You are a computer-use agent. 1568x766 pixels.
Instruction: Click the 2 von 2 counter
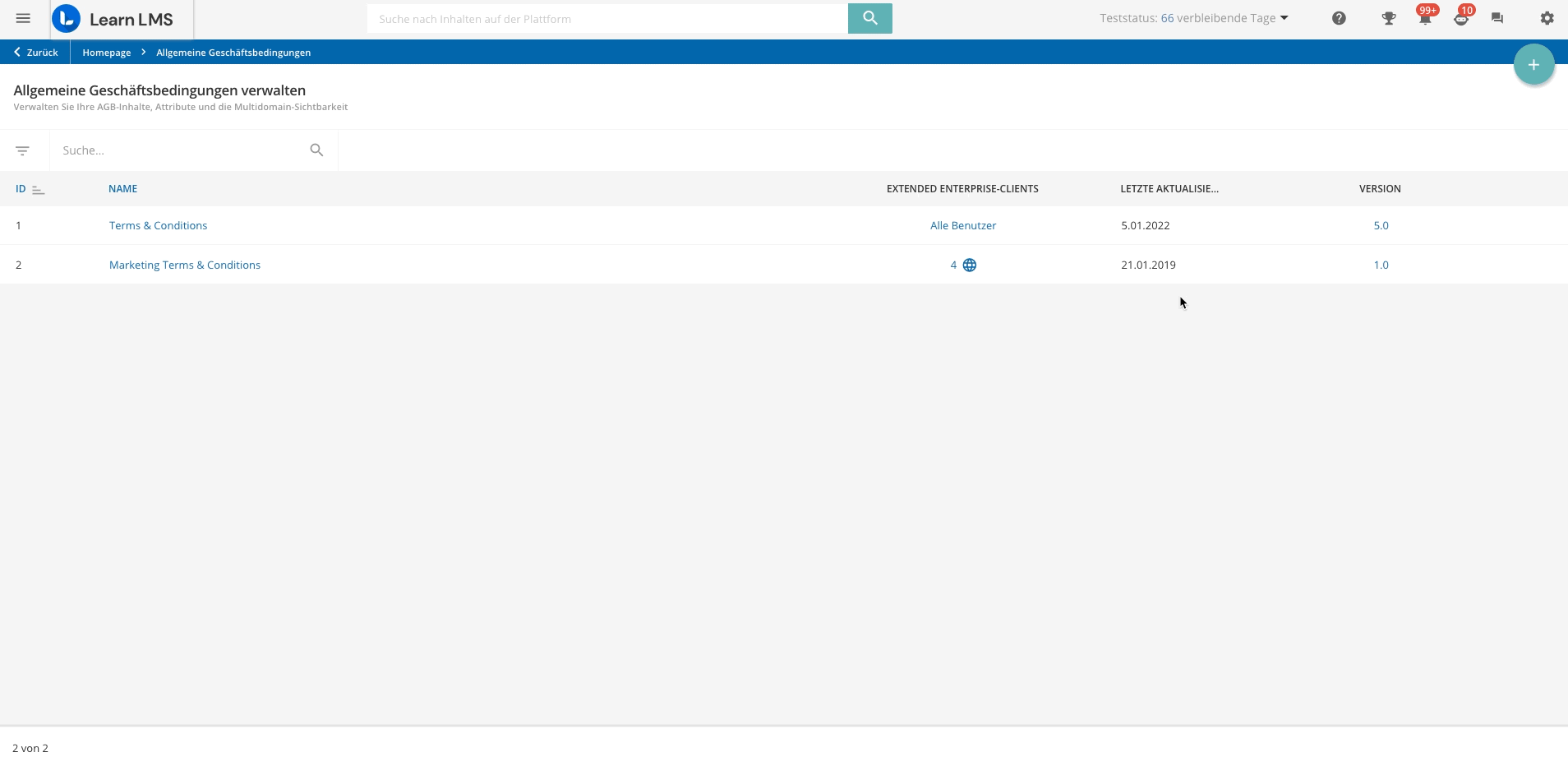point(30,748)
